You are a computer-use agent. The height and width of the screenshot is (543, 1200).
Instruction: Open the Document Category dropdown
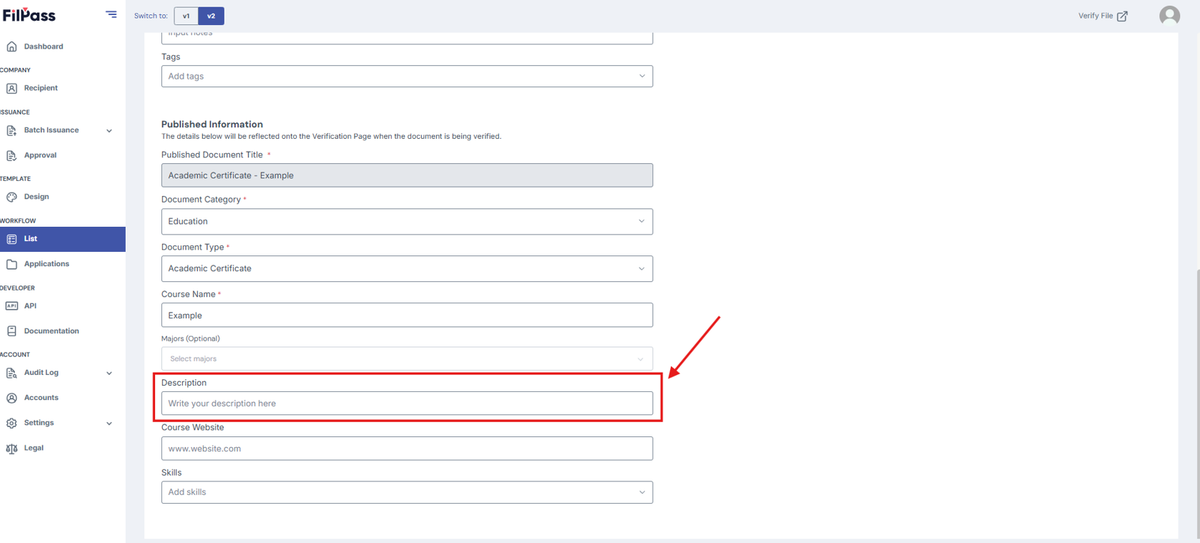coord(407,221)
